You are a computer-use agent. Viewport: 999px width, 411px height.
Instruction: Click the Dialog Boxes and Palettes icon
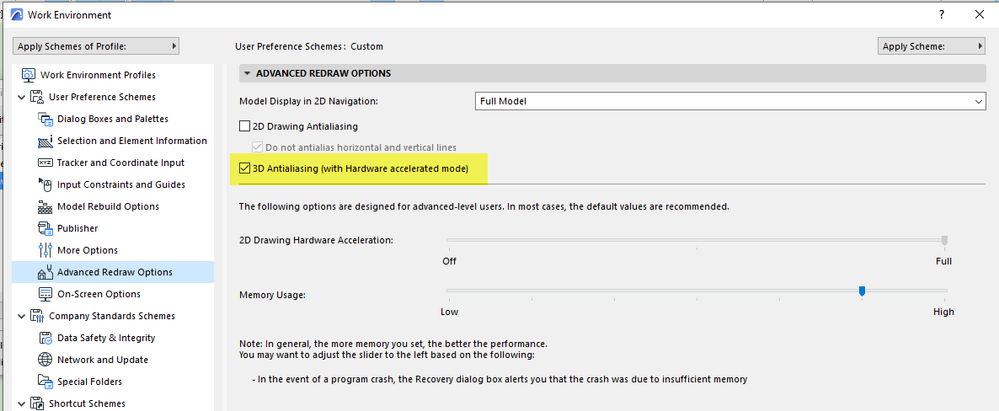[x=45, y=119]
